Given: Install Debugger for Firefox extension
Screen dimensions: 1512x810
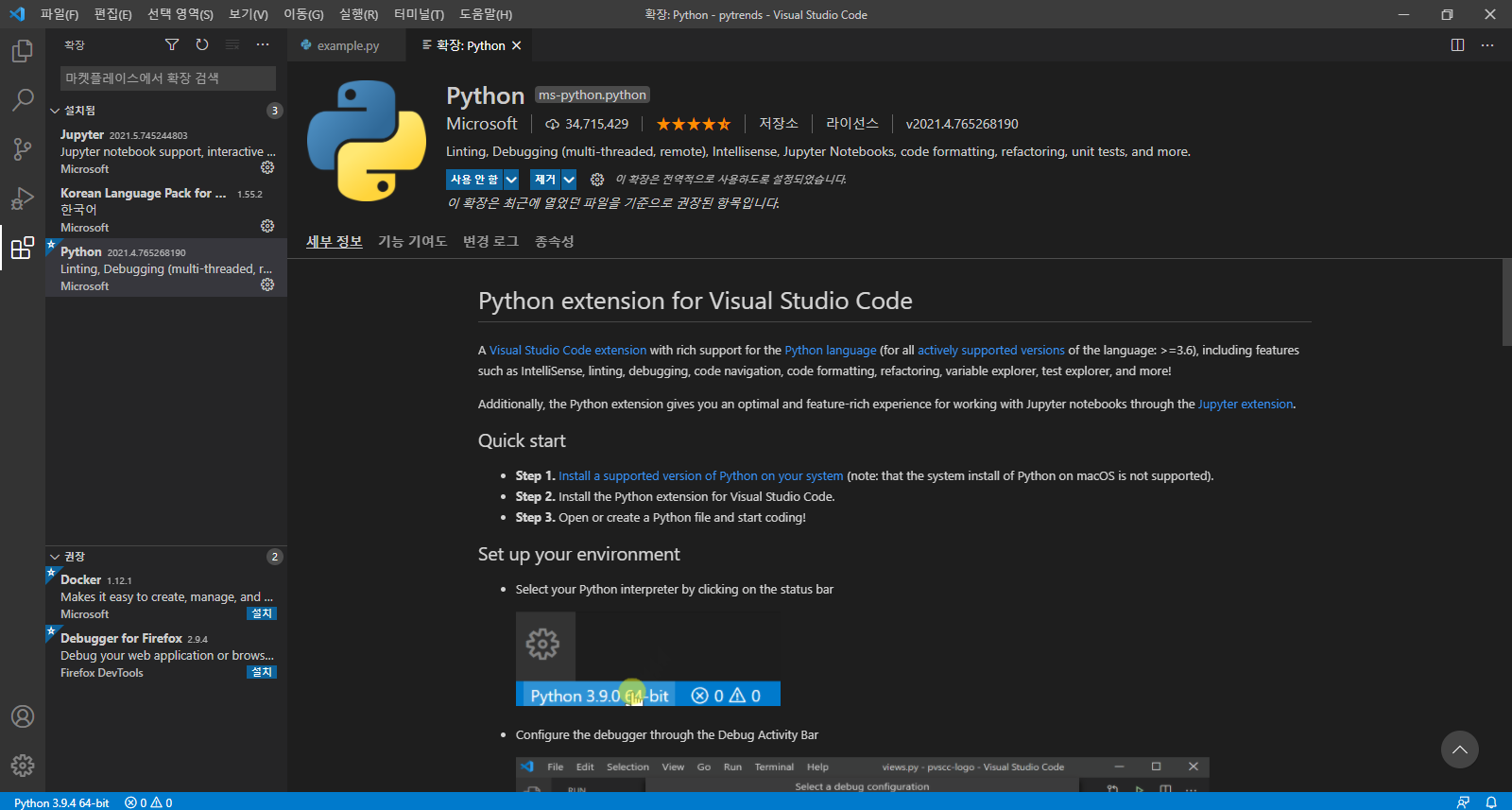Looking at the screenshot, I should tap(262, 672).
